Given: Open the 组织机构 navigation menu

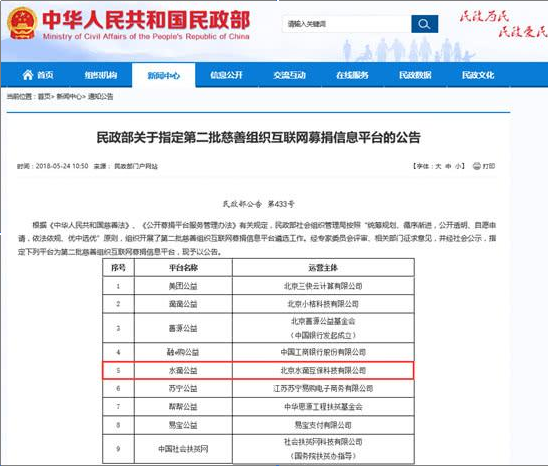Looking at the screenshot, I should 101,75.
